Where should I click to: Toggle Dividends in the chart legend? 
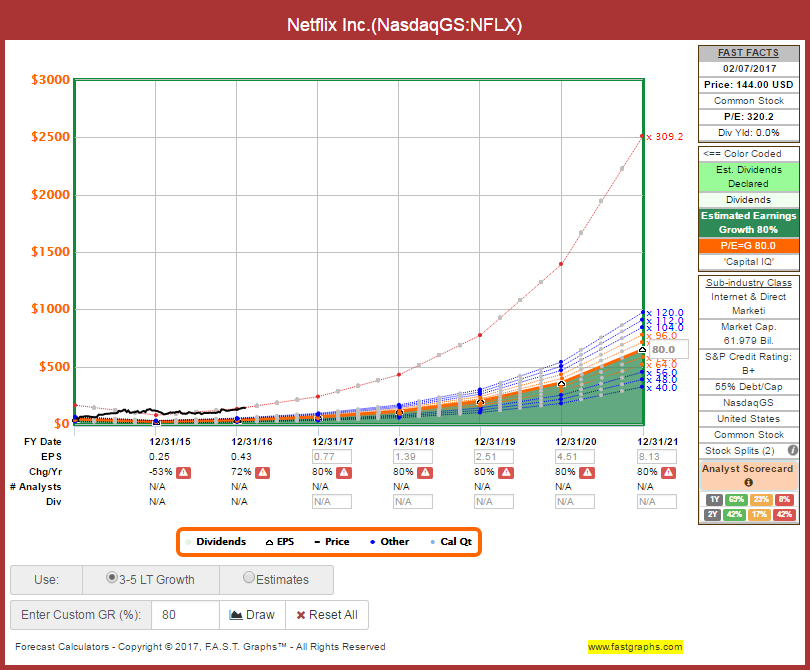(x=215, y=542)
